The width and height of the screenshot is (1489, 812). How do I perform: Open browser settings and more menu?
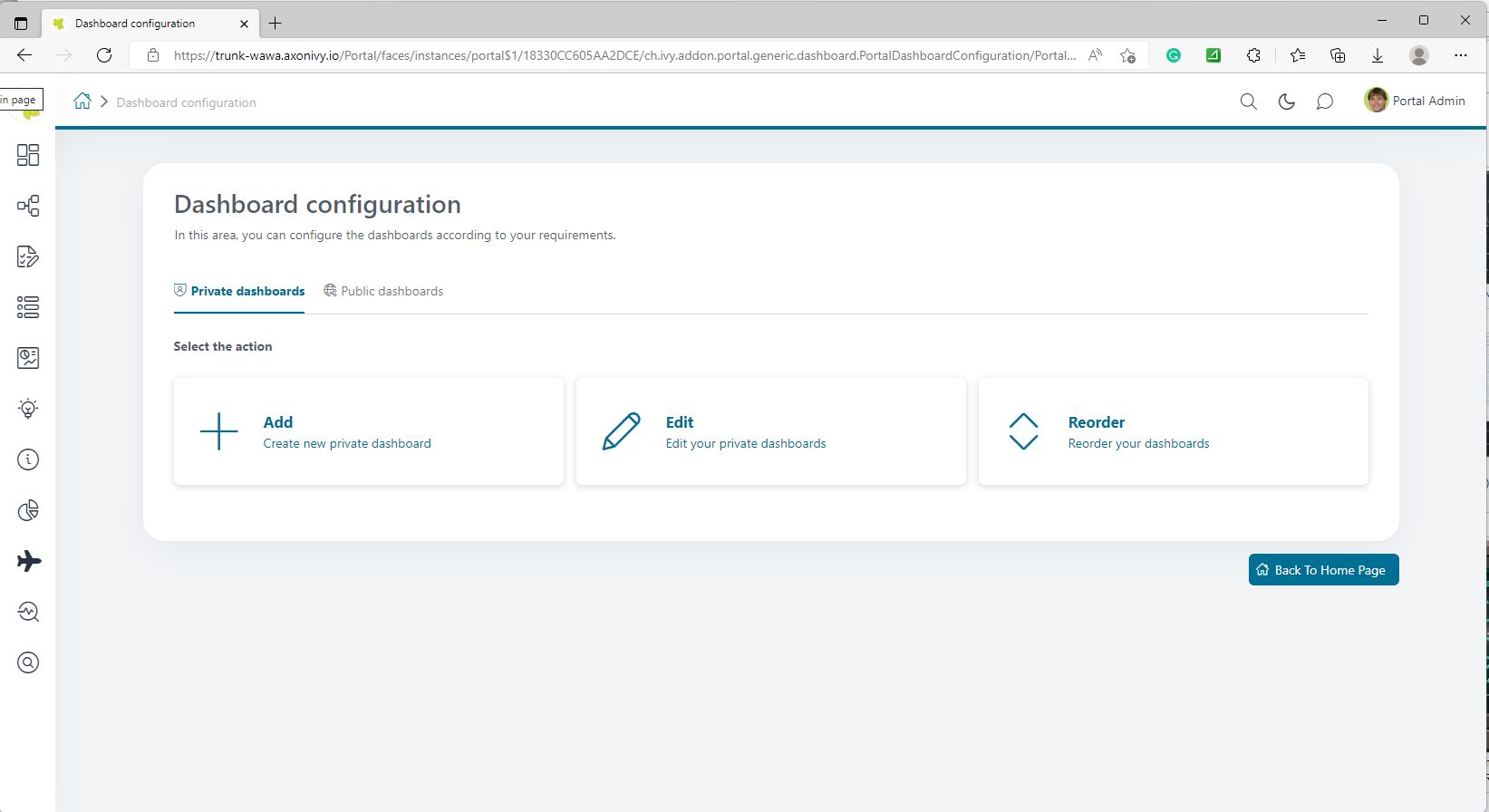[1460, 55]
